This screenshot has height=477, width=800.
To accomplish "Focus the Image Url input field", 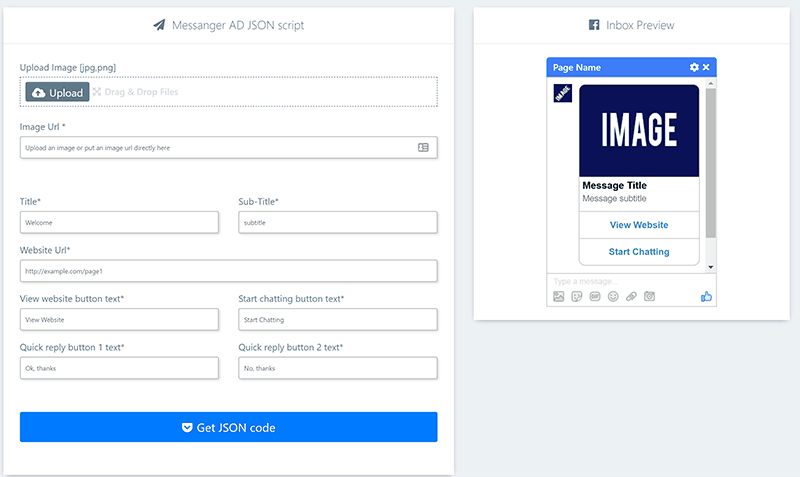I will tap(229, 148).
